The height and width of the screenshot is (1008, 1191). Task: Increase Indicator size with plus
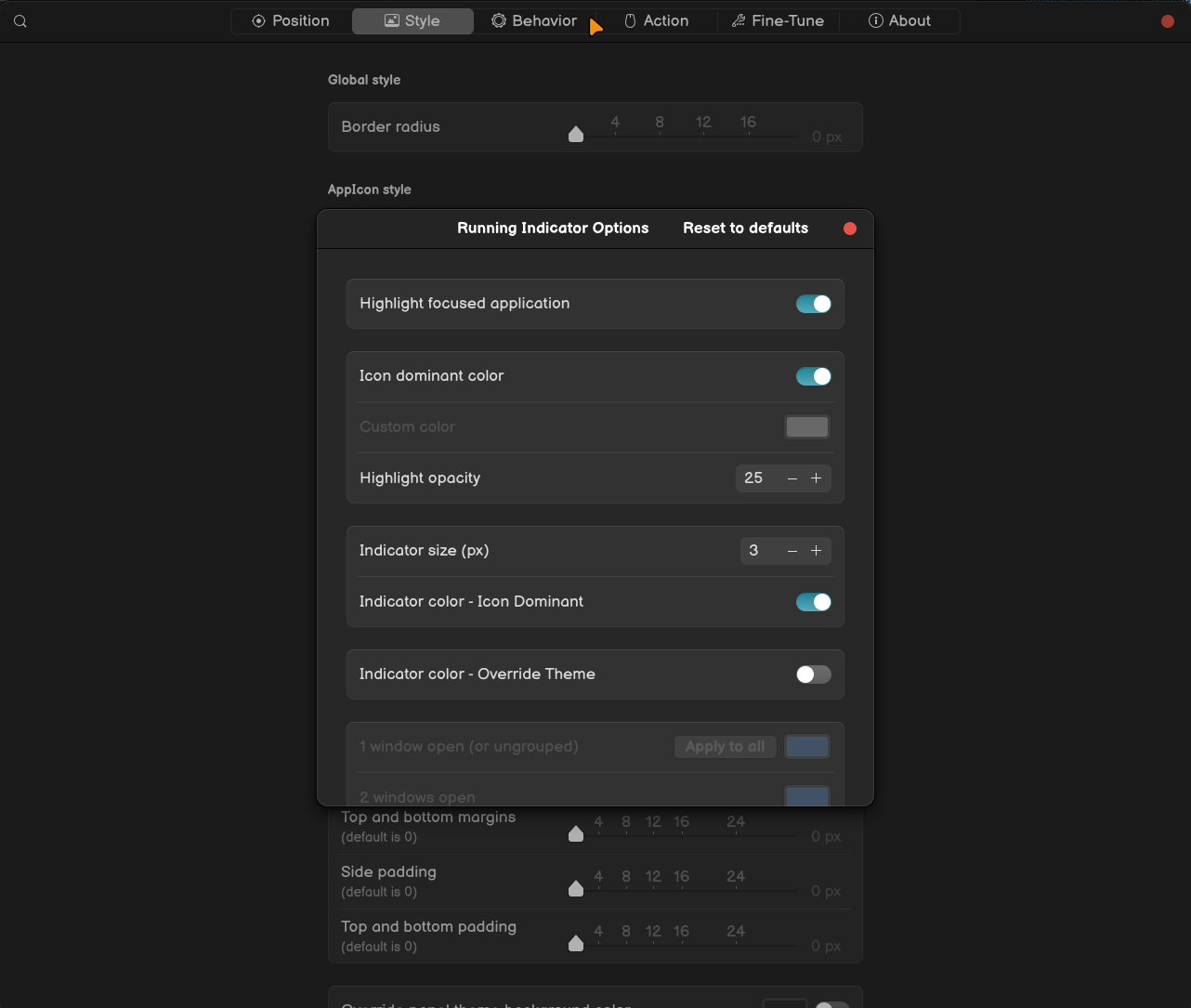[817, 551]
